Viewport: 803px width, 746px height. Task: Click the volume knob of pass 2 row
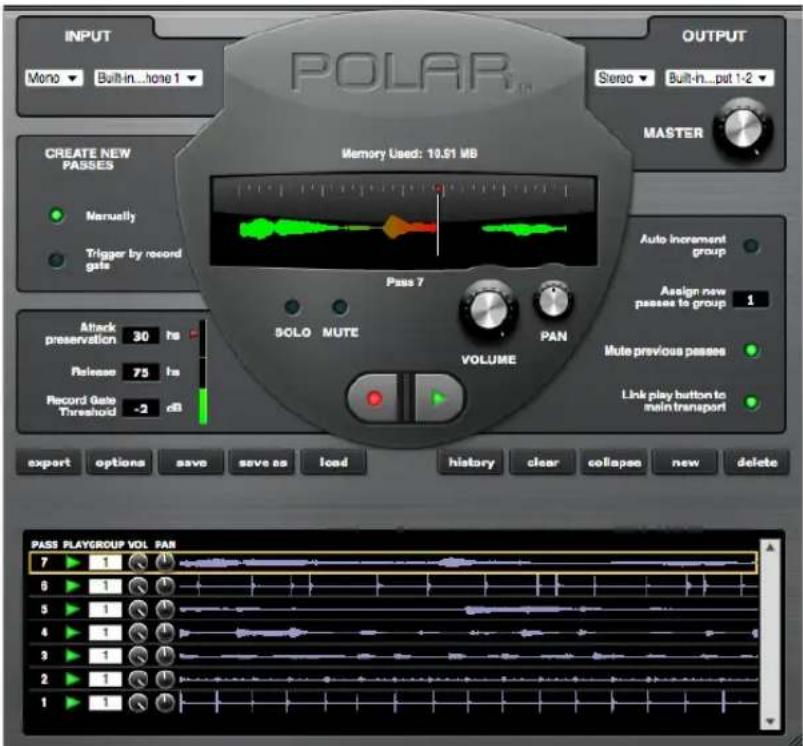click(x=138, y=679)
